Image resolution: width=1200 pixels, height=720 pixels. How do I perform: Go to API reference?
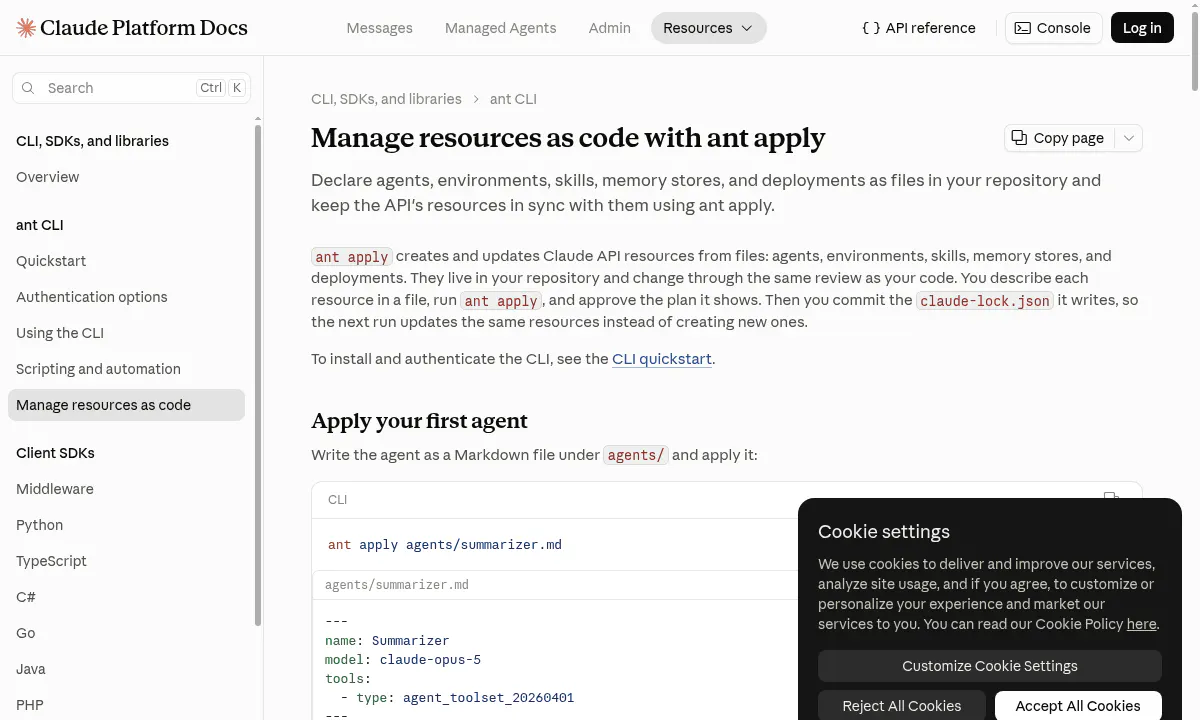[919, 28]
